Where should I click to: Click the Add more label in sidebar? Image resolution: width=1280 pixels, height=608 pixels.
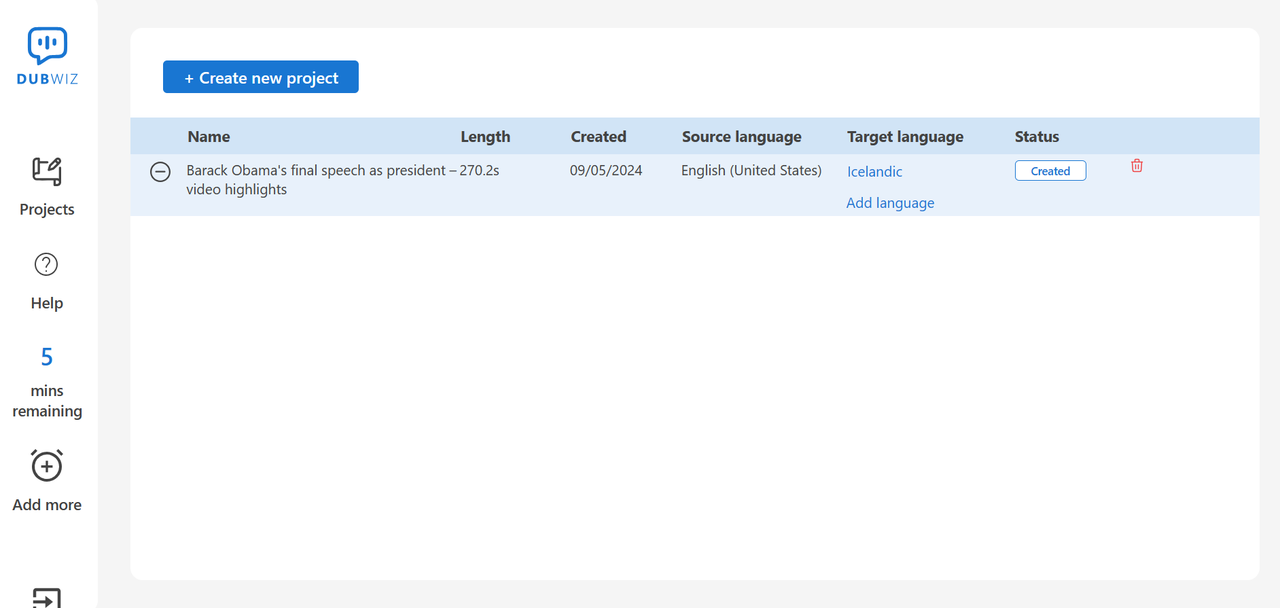click(47, 505)
